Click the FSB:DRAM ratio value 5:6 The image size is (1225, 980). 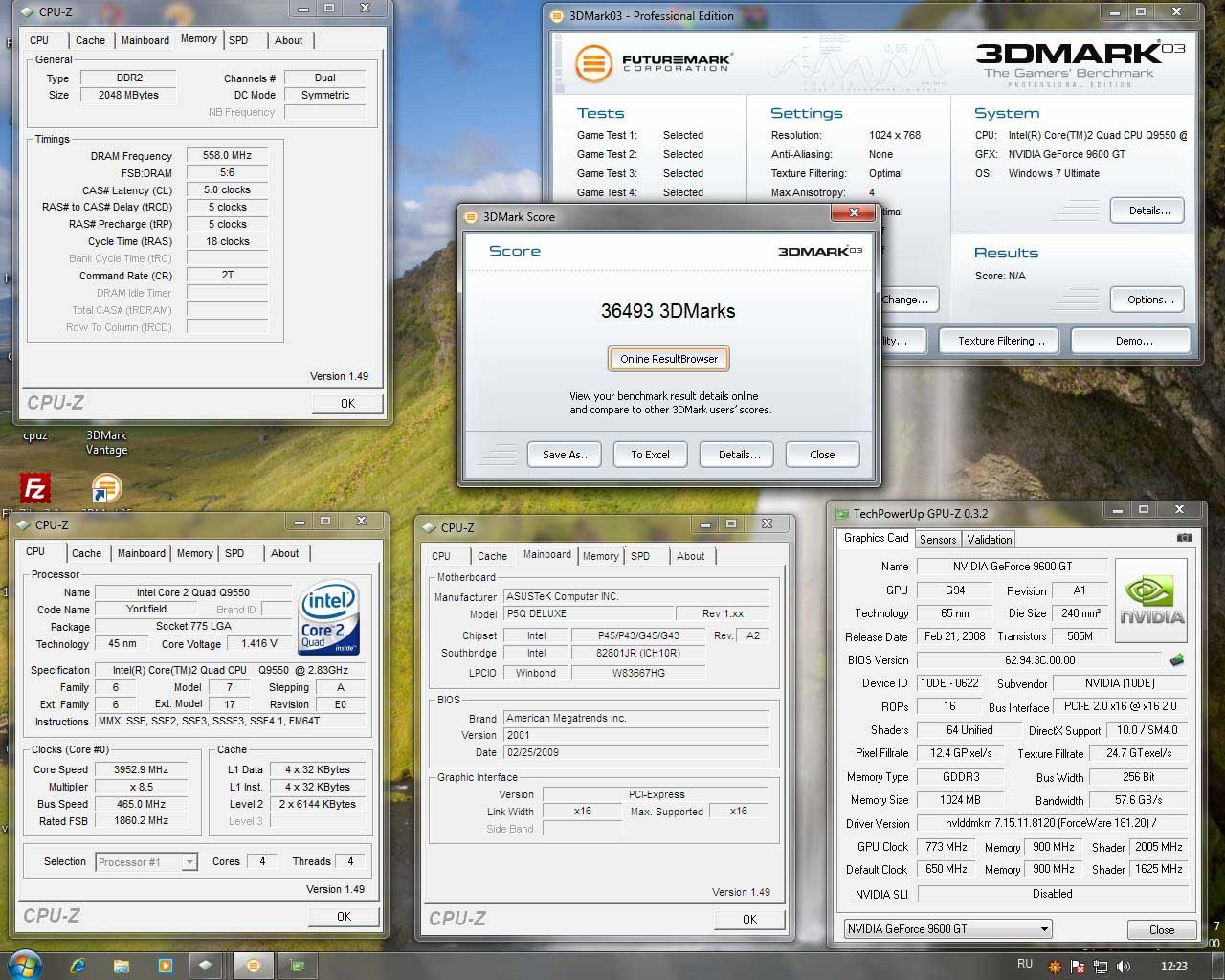(x=227, y=172)
